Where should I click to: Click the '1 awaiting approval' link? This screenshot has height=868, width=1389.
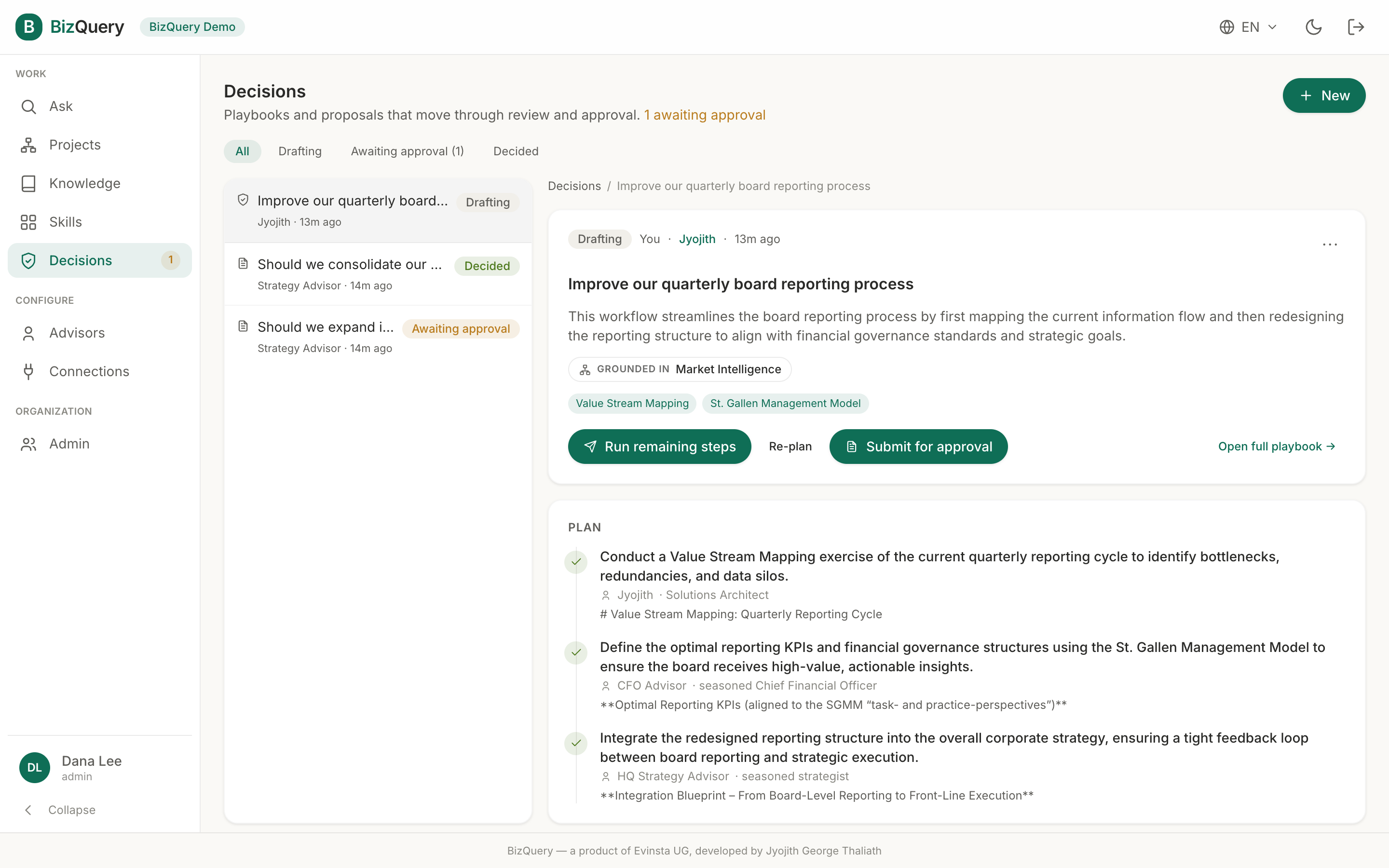click(x=704, y=115)
